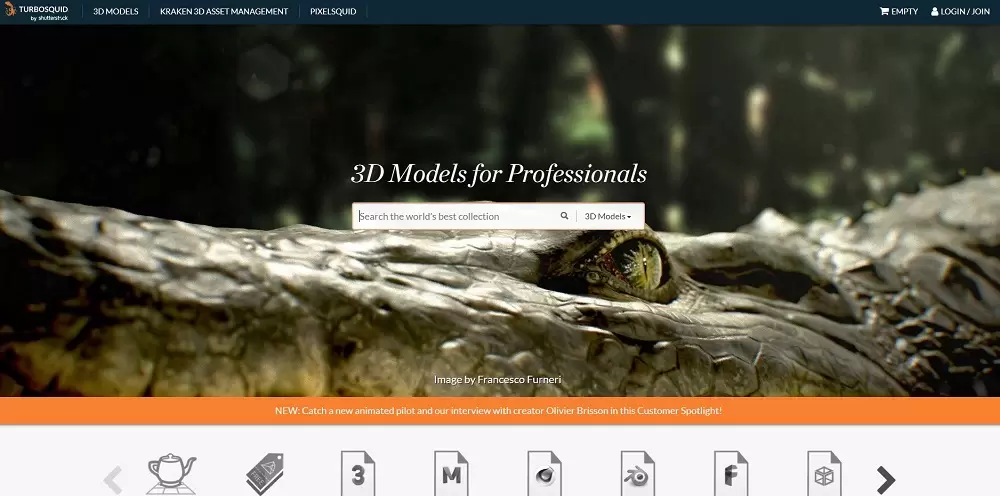
Task: Click the TurboSquid logo
Action: [x=36, y=11]
